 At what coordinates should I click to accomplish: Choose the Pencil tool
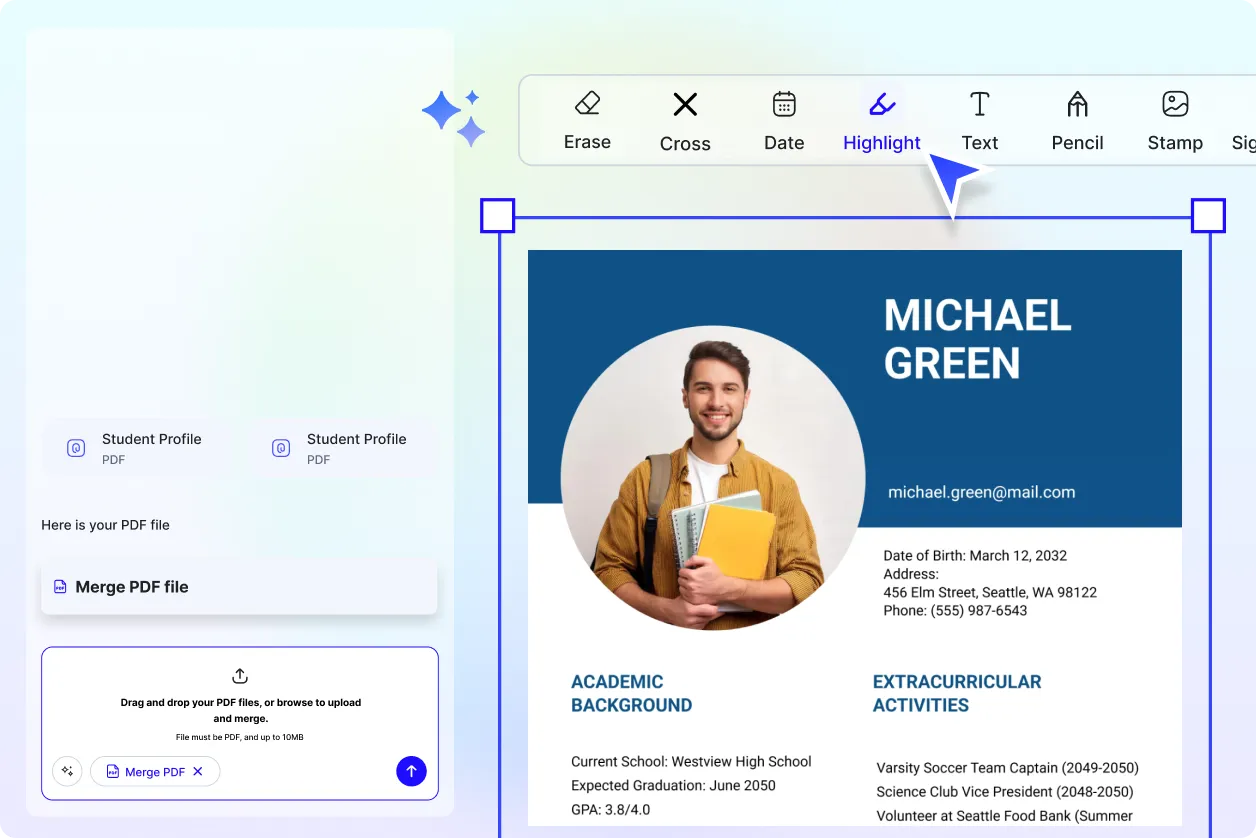1076,120
